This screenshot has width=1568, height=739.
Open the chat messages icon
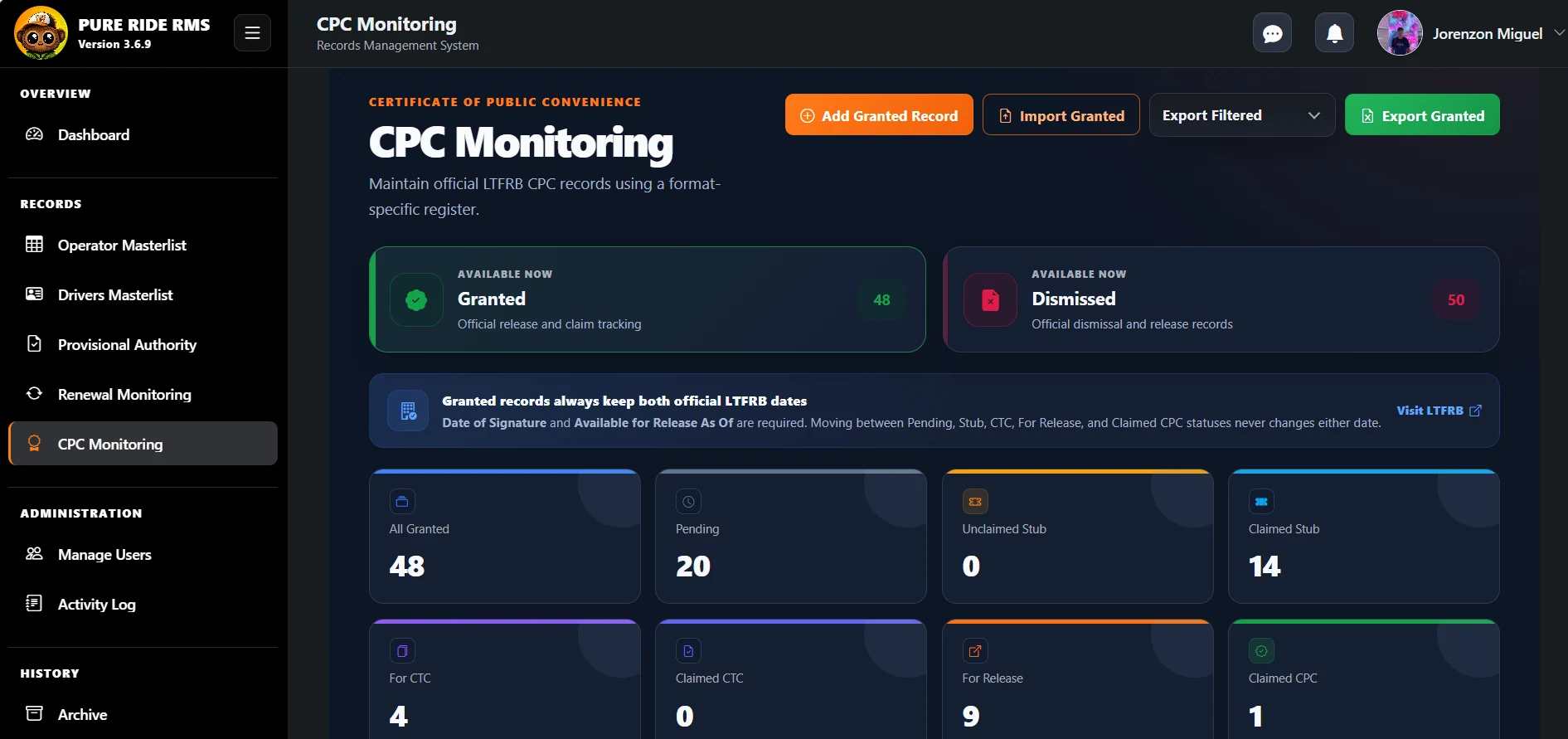1272,33
